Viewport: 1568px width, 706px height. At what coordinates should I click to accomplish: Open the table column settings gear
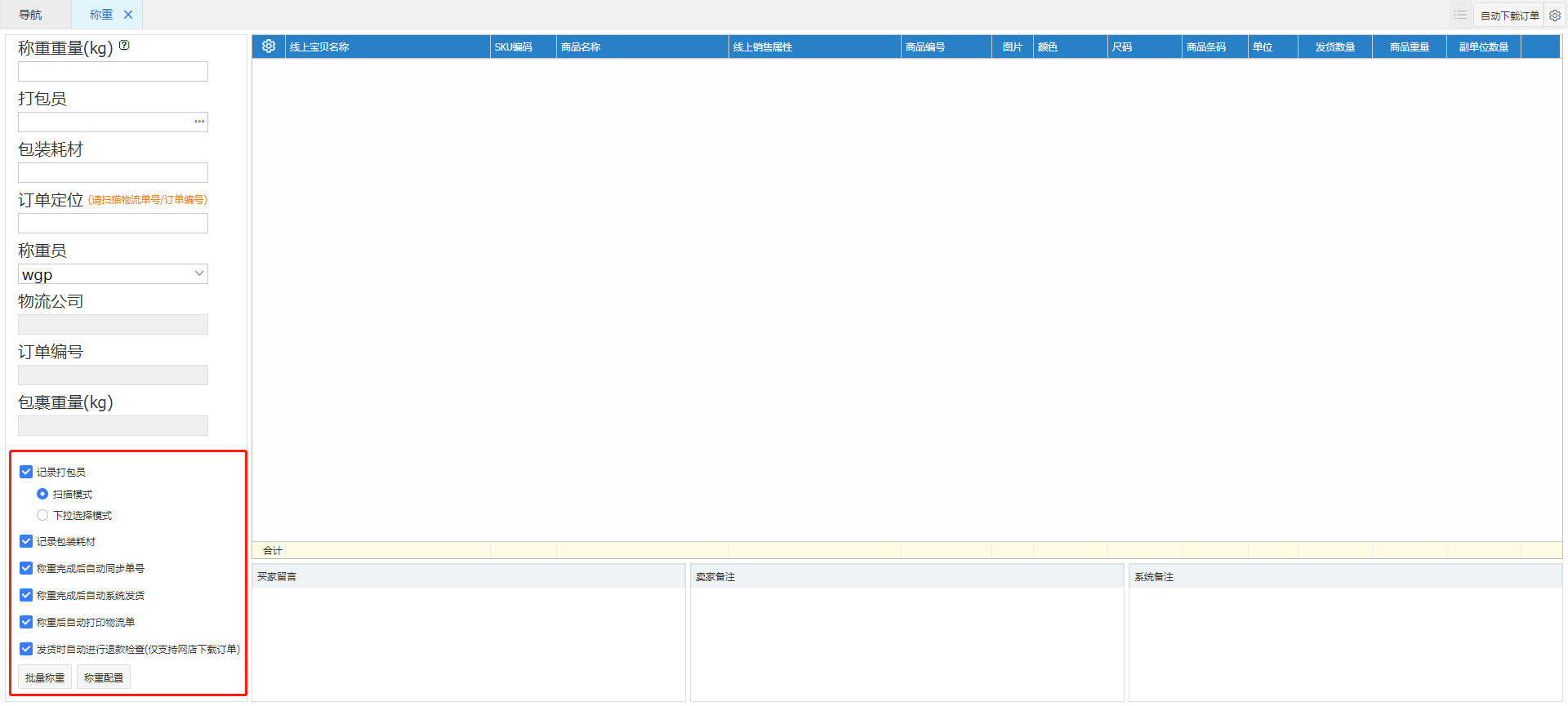click(269, 47)
